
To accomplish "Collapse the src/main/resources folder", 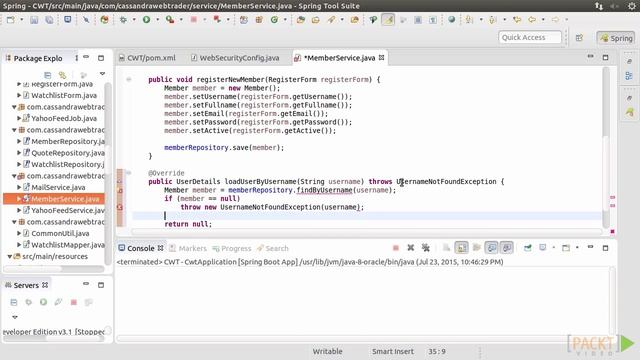I will tap(10, 257).
